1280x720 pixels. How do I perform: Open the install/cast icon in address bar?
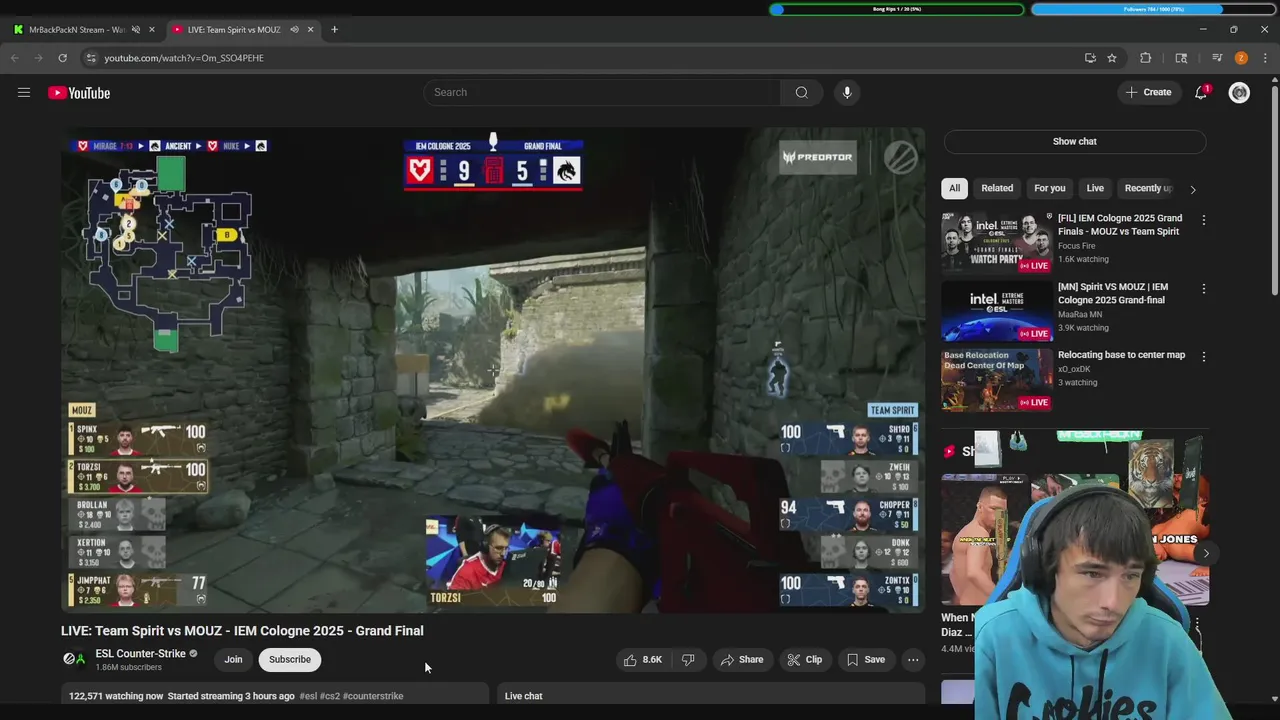coord(1090,58)
